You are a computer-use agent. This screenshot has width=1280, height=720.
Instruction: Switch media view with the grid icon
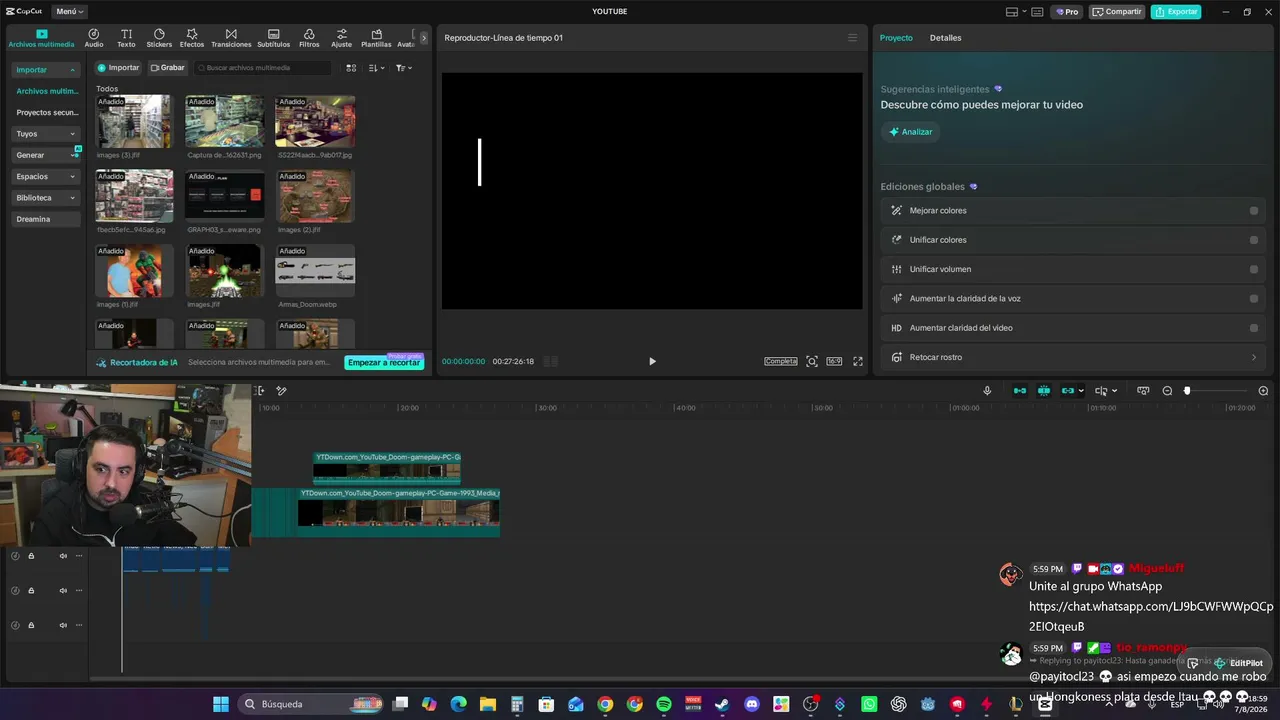[351, 68]
